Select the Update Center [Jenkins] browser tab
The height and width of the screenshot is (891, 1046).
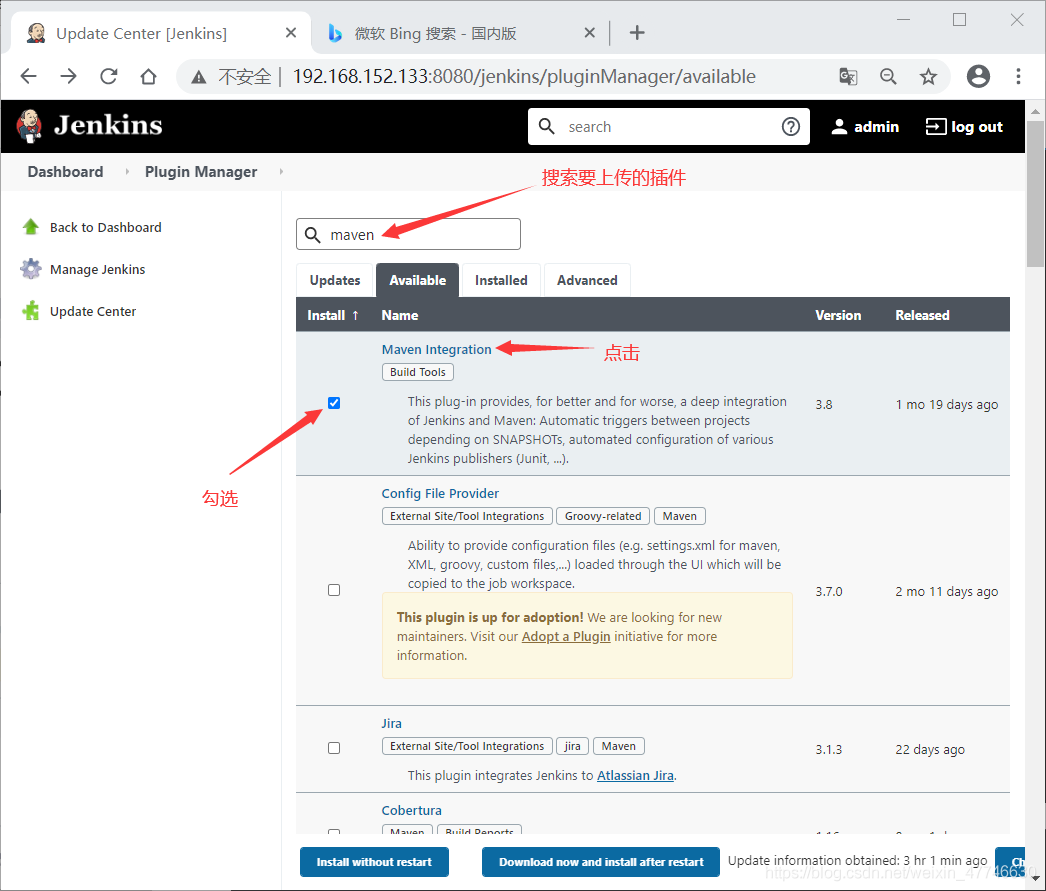pyautogui.click(x=161, y=33)
